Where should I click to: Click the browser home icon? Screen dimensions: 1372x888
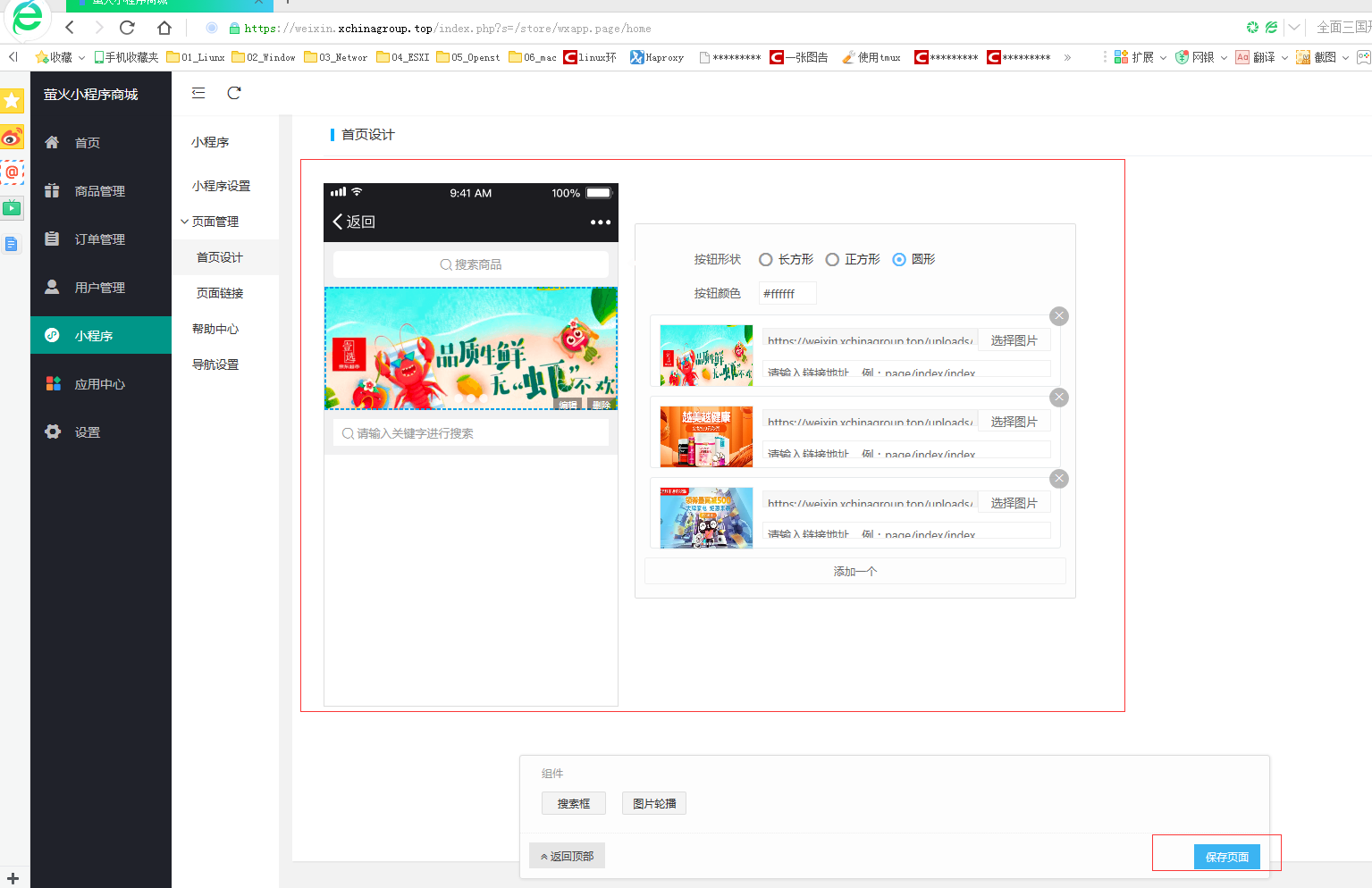click(164, 28)
